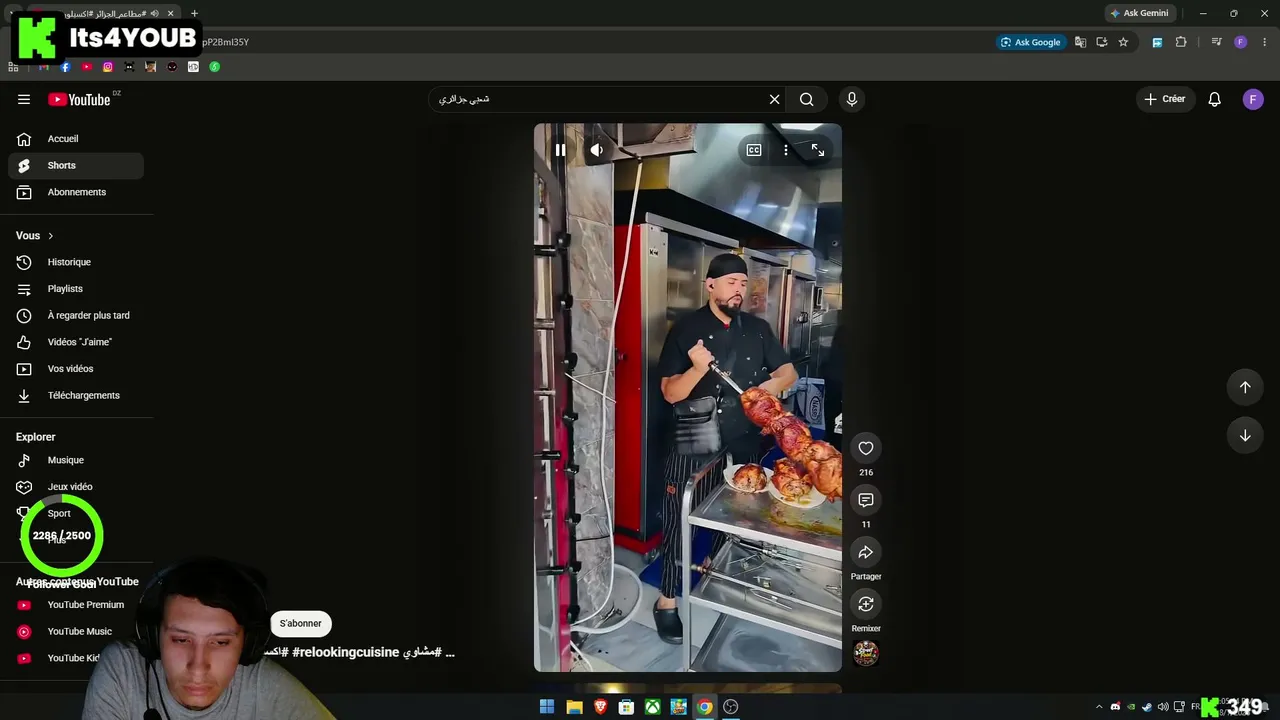This screenshot has width=1280, height=720.
Task: Open the comments on the Short
Action: coord(866,500)
